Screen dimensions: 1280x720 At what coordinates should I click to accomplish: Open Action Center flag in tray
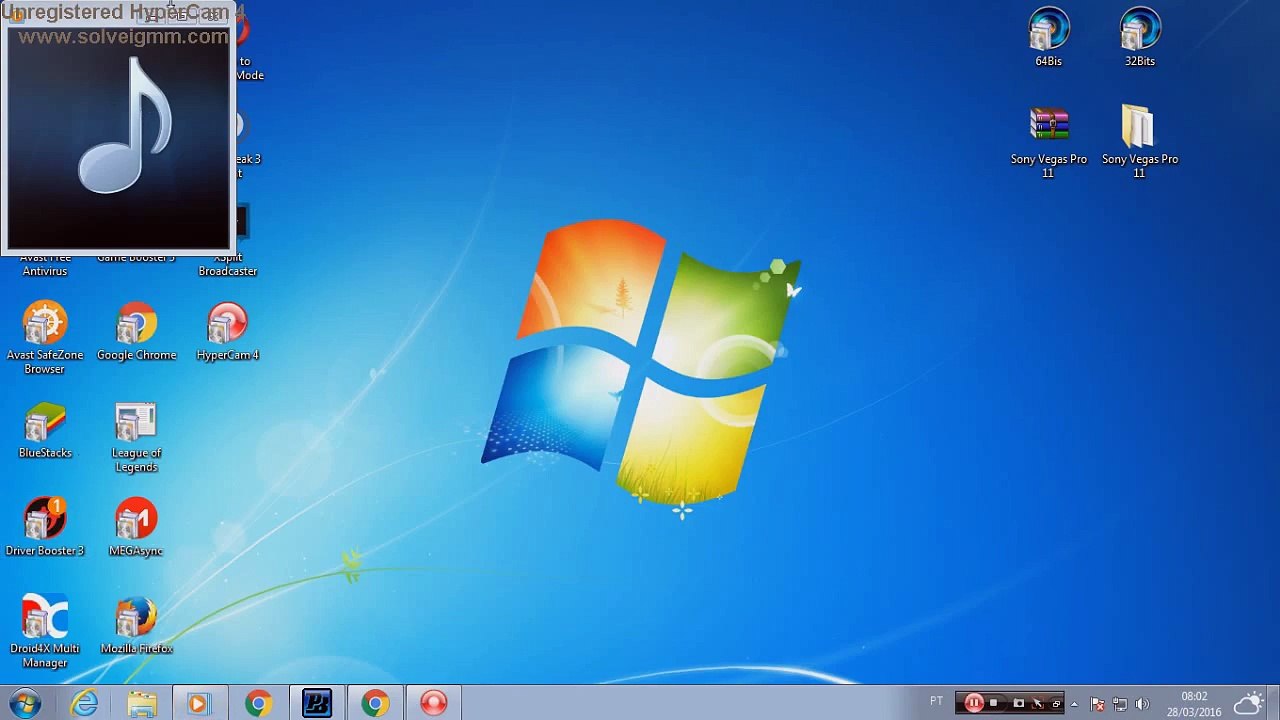(x=1097, y=704)
